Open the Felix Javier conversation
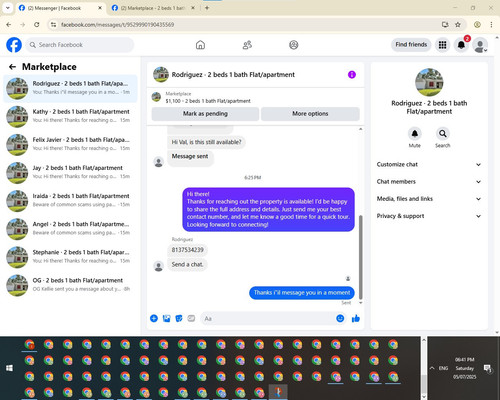The height and width of the screenshot is (400, 500). pos(70,144)
